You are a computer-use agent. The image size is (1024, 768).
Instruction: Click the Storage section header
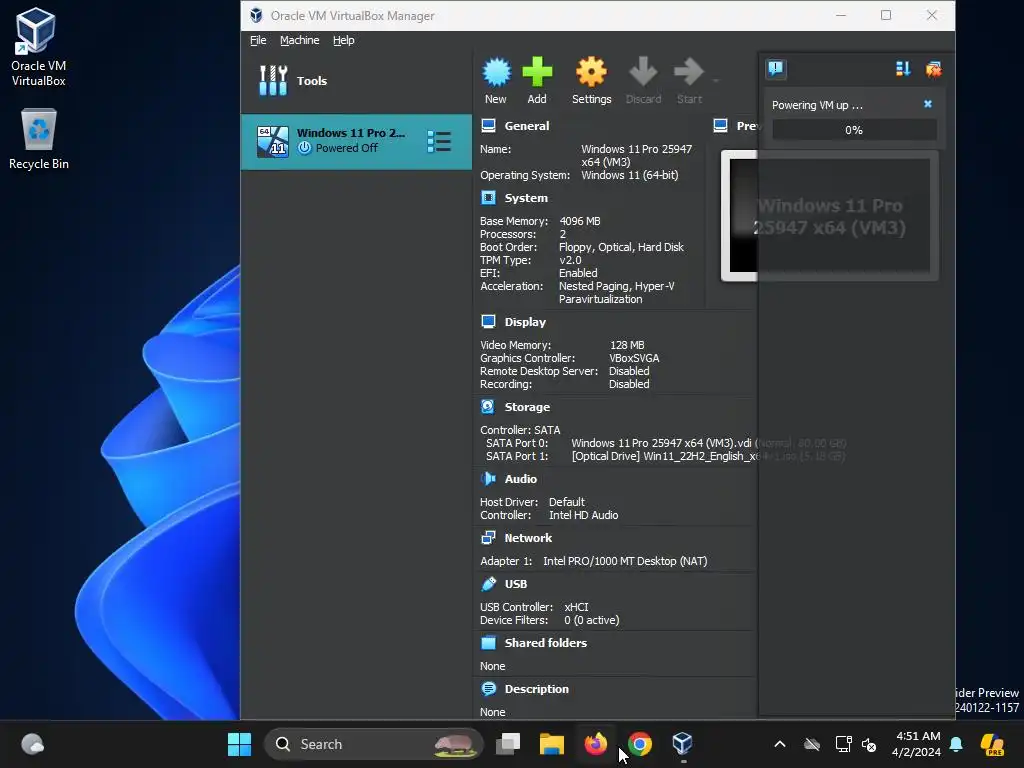pos(527,407)
